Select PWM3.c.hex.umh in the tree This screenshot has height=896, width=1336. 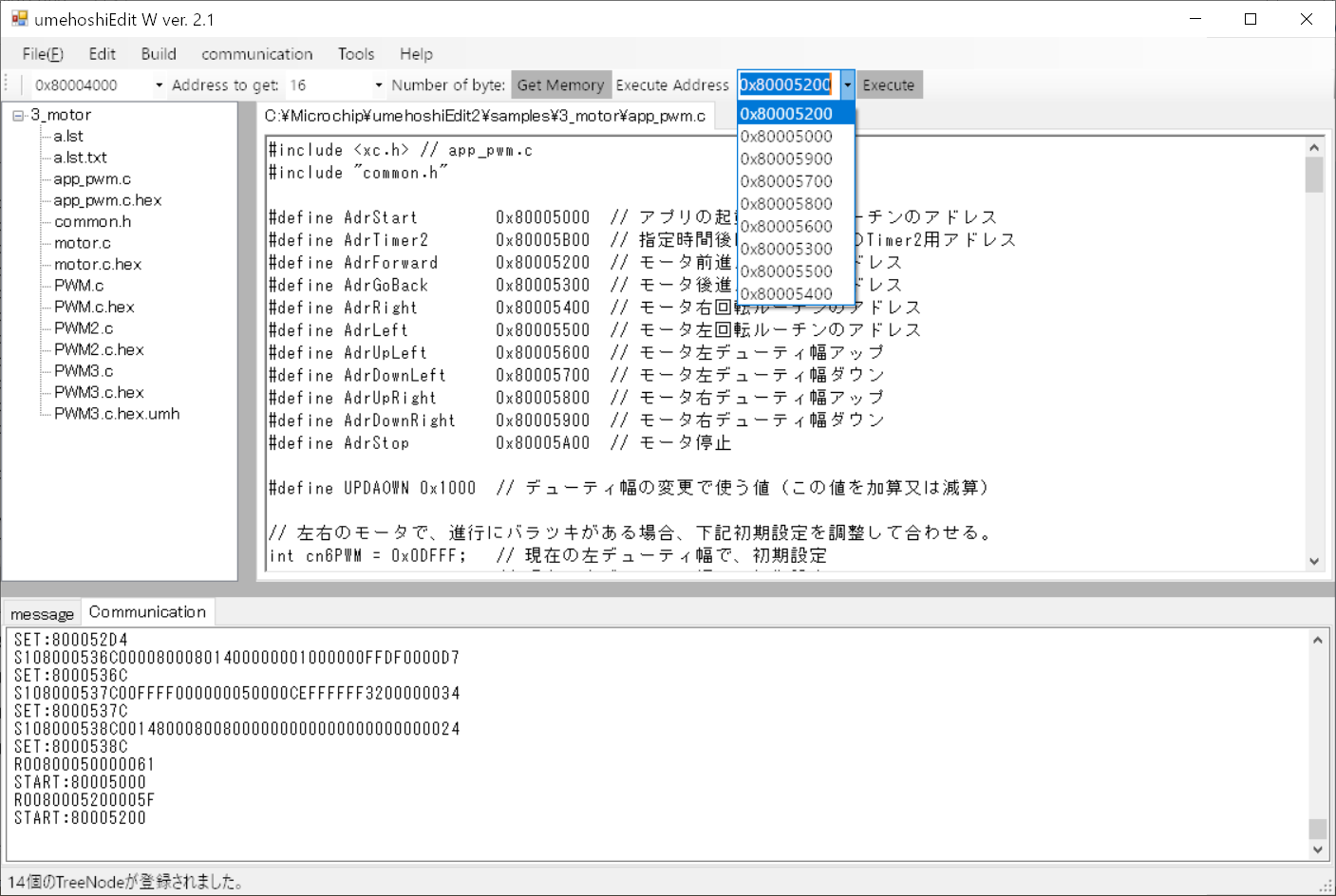117,414
